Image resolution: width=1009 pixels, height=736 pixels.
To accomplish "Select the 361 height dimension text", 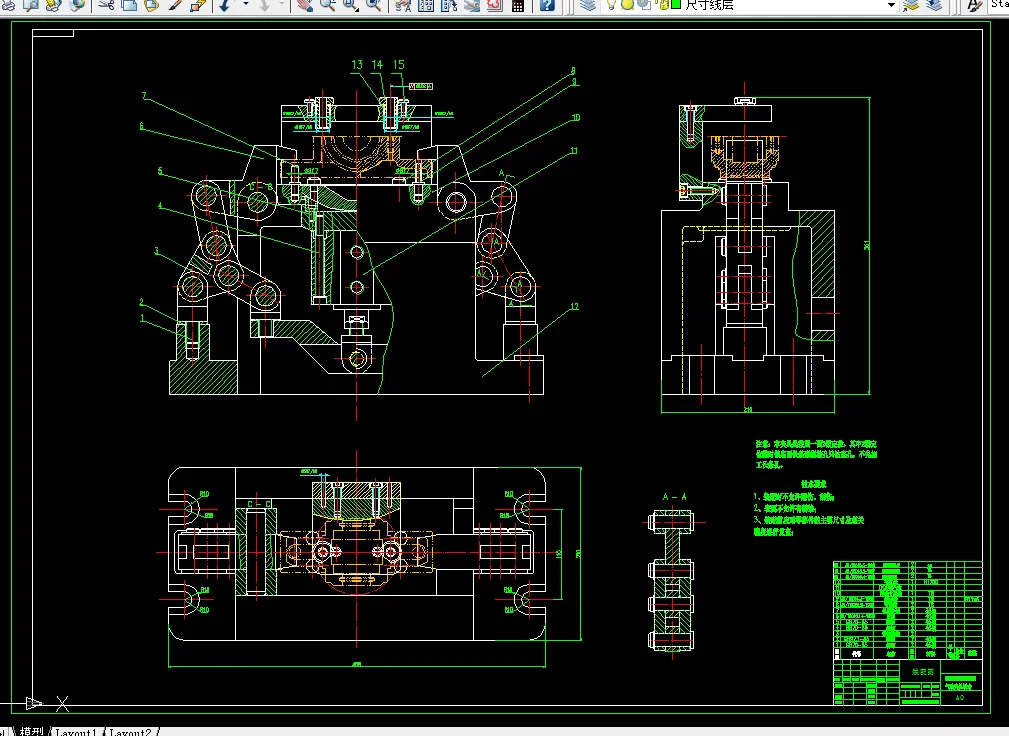I will click(x=867, y=245).
